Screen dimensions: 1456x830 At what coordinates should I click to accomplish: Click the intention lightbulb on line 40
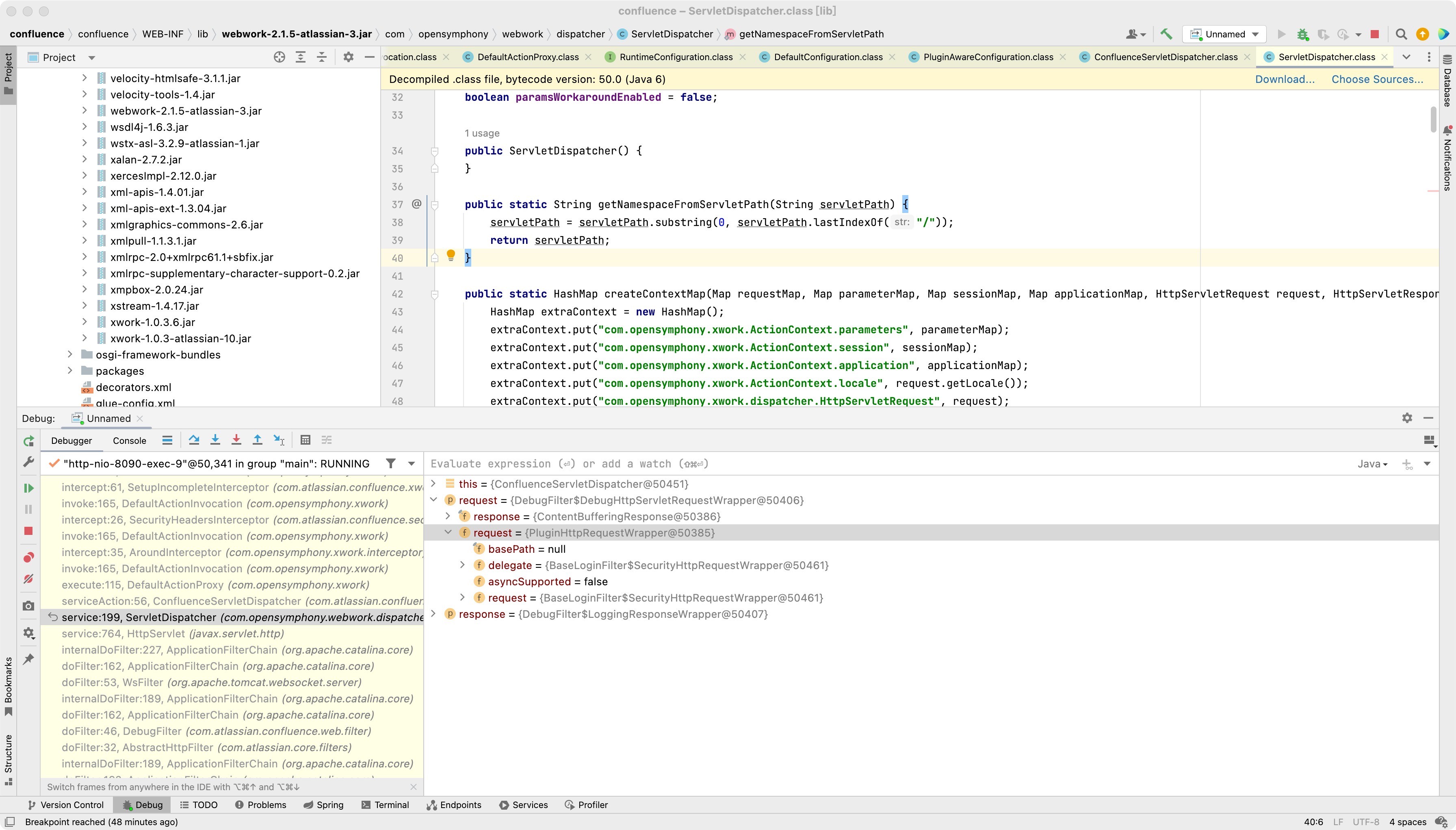451,255
